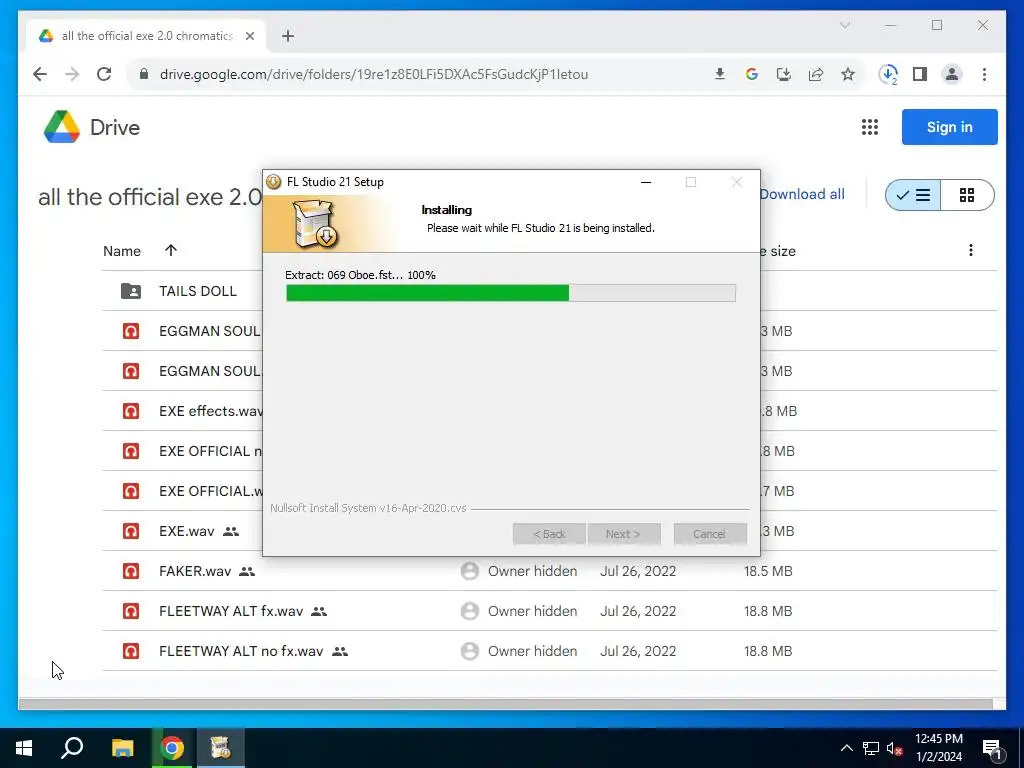
Task: Click the Chrome tab search chevron
Action: [845, 25]
